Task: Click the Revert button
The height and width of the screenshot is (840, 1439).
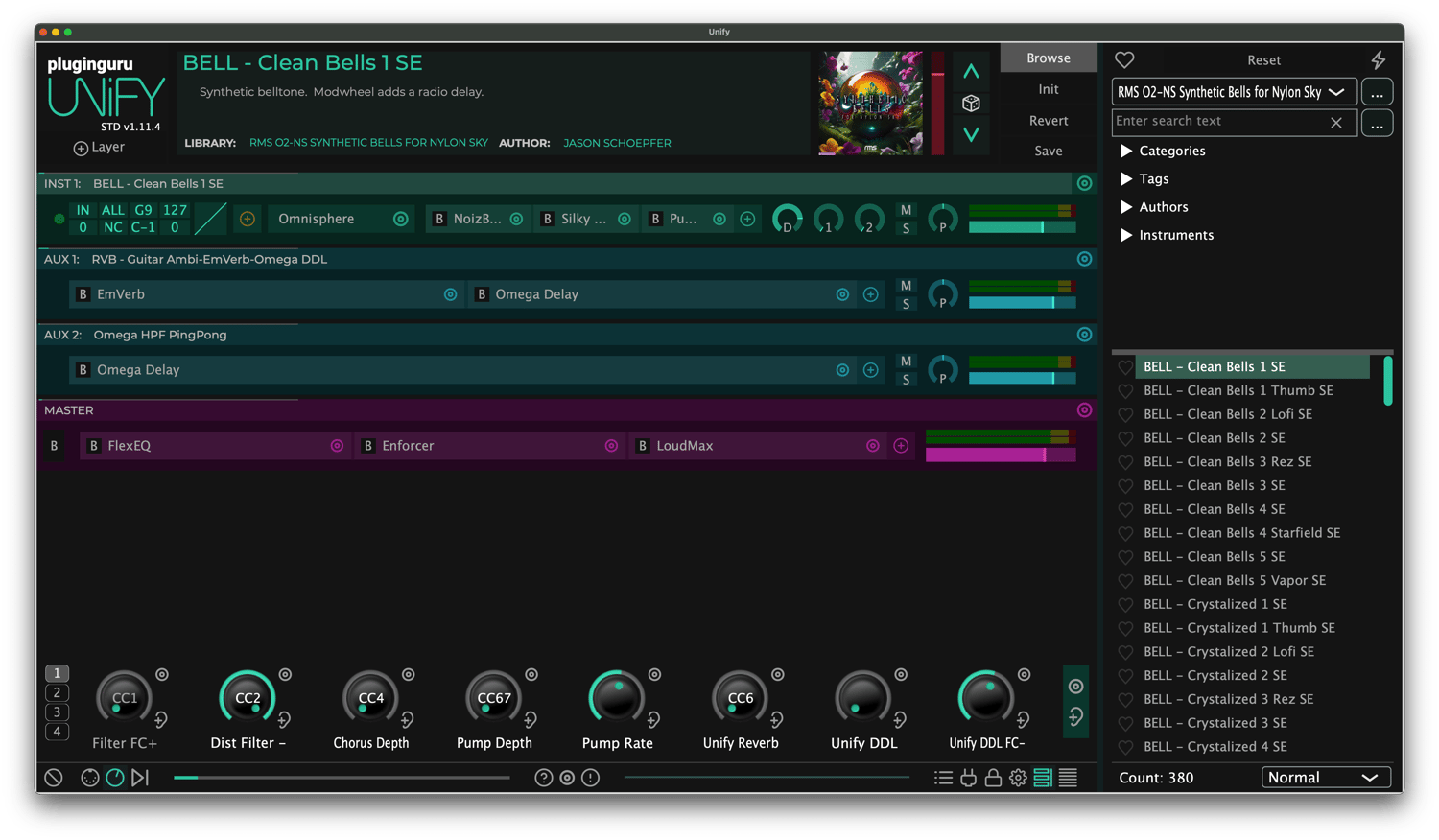Action: click(1048, 121)
